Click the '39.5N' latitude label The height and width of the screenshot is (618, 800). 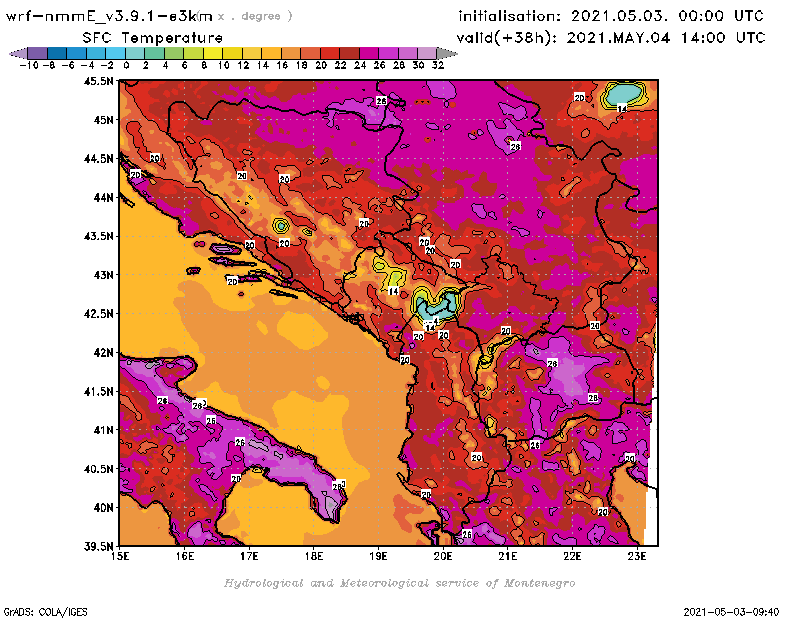click(x=98, y=547)
